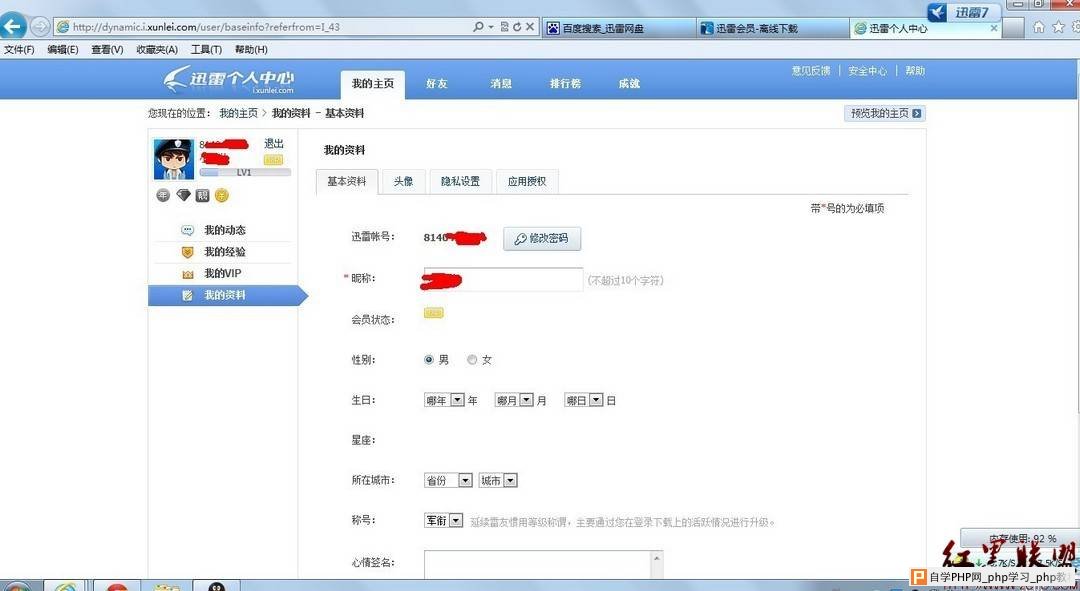This screenshot has width=1080, height=591.
Task: Open the 收藏夹(A) menu
Action: coord(157,50)
